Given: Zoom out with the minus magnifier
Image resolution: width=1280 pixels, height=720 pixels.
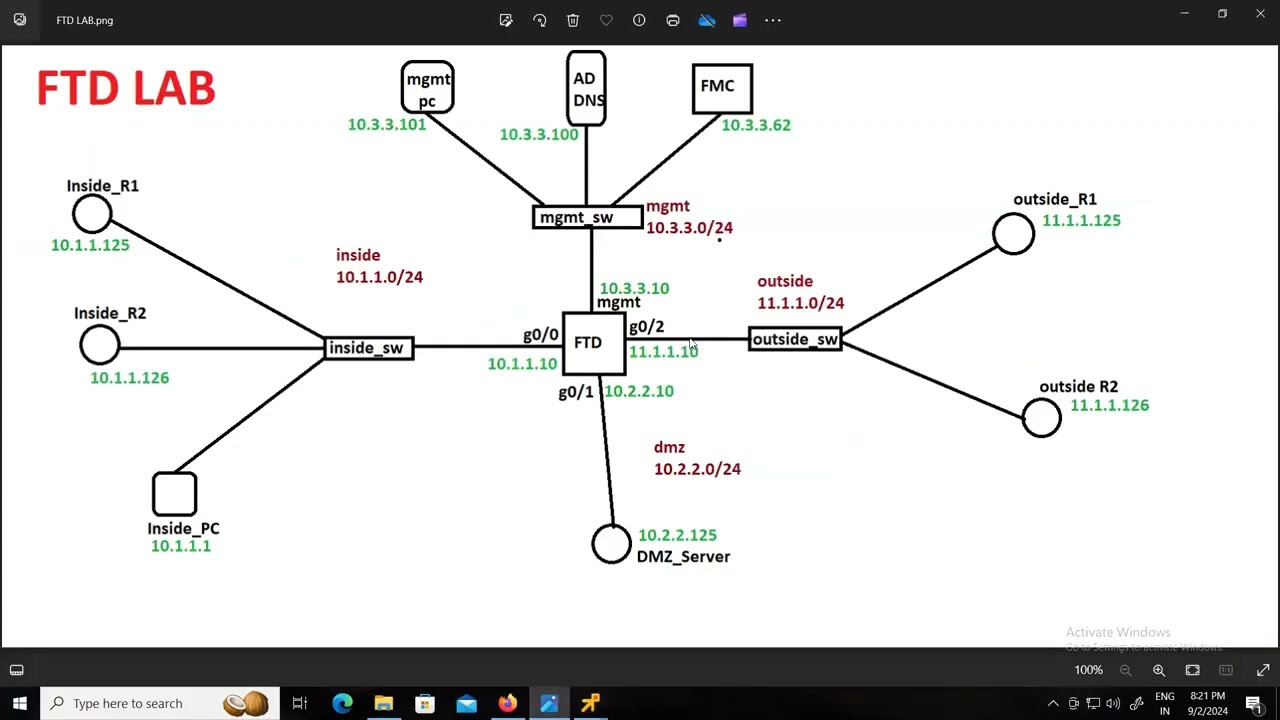Looking at the screenshot, I should [1126, 670].
